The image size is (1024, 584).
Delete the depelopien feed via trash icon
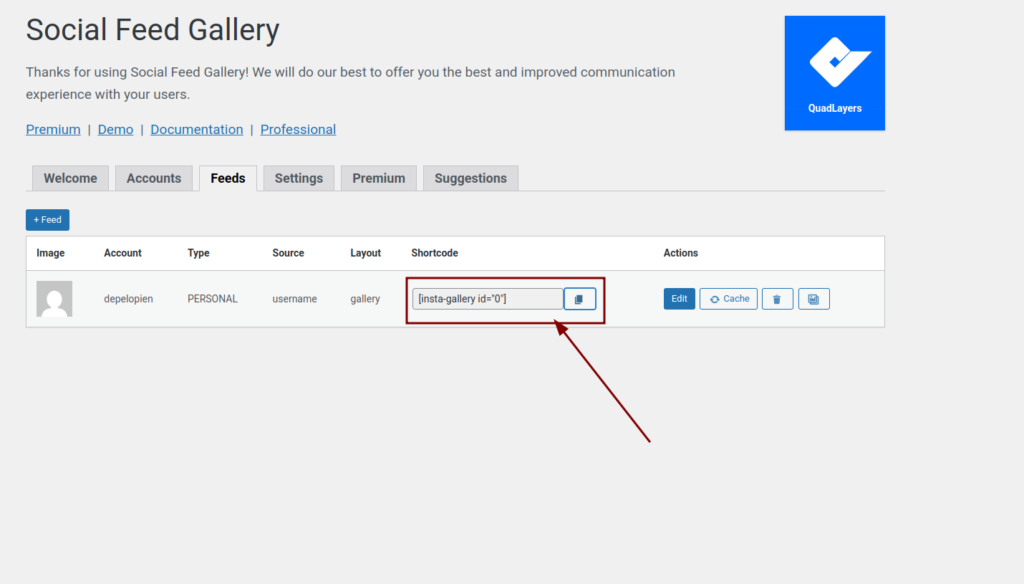point(777,299)
